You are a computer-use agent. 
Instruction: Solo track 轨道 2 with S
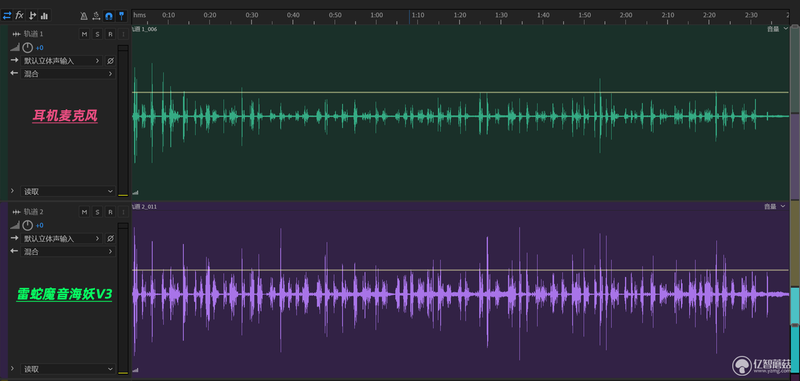click(97, 212)
